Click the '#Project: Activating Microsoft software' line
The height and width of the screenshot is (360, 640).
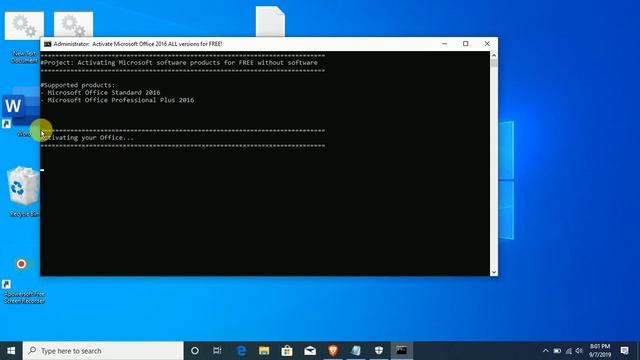(x=179, y=62)
